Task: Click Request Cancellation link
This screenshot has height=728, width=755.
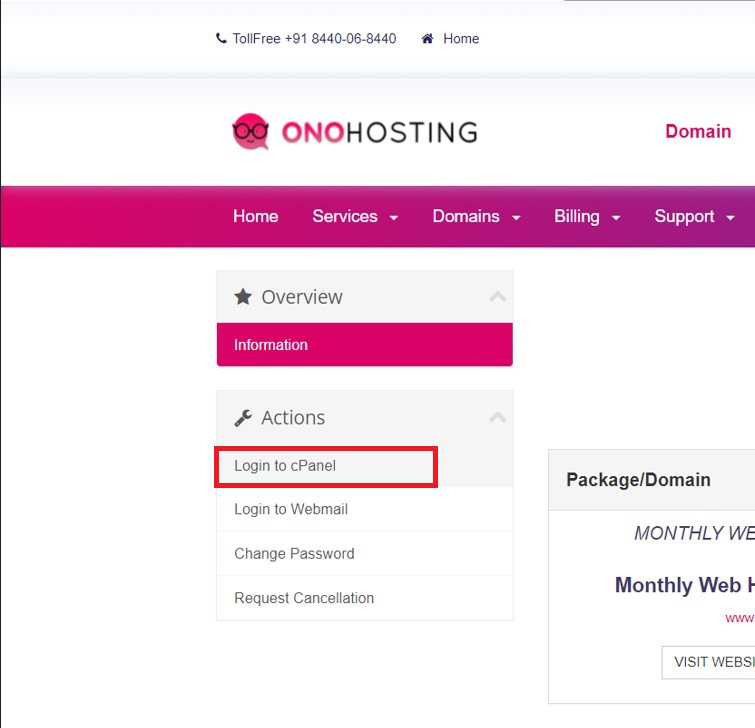Action: click(304, 598)
